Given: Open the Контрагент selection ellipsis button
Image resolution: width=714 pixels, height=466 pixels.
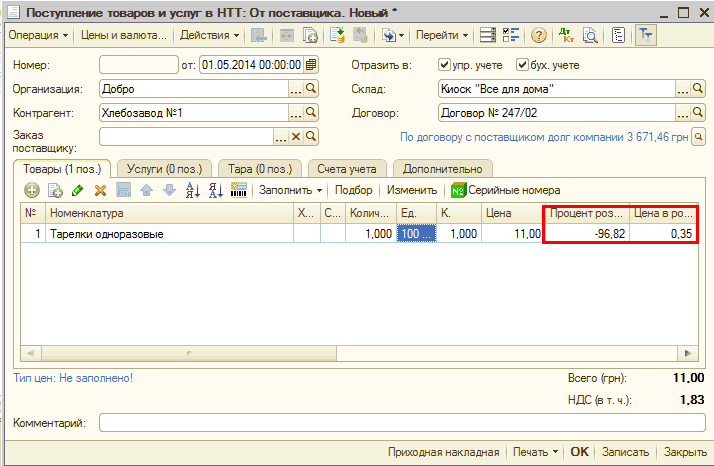Looking at the screenshot, I should click(296, 112).
